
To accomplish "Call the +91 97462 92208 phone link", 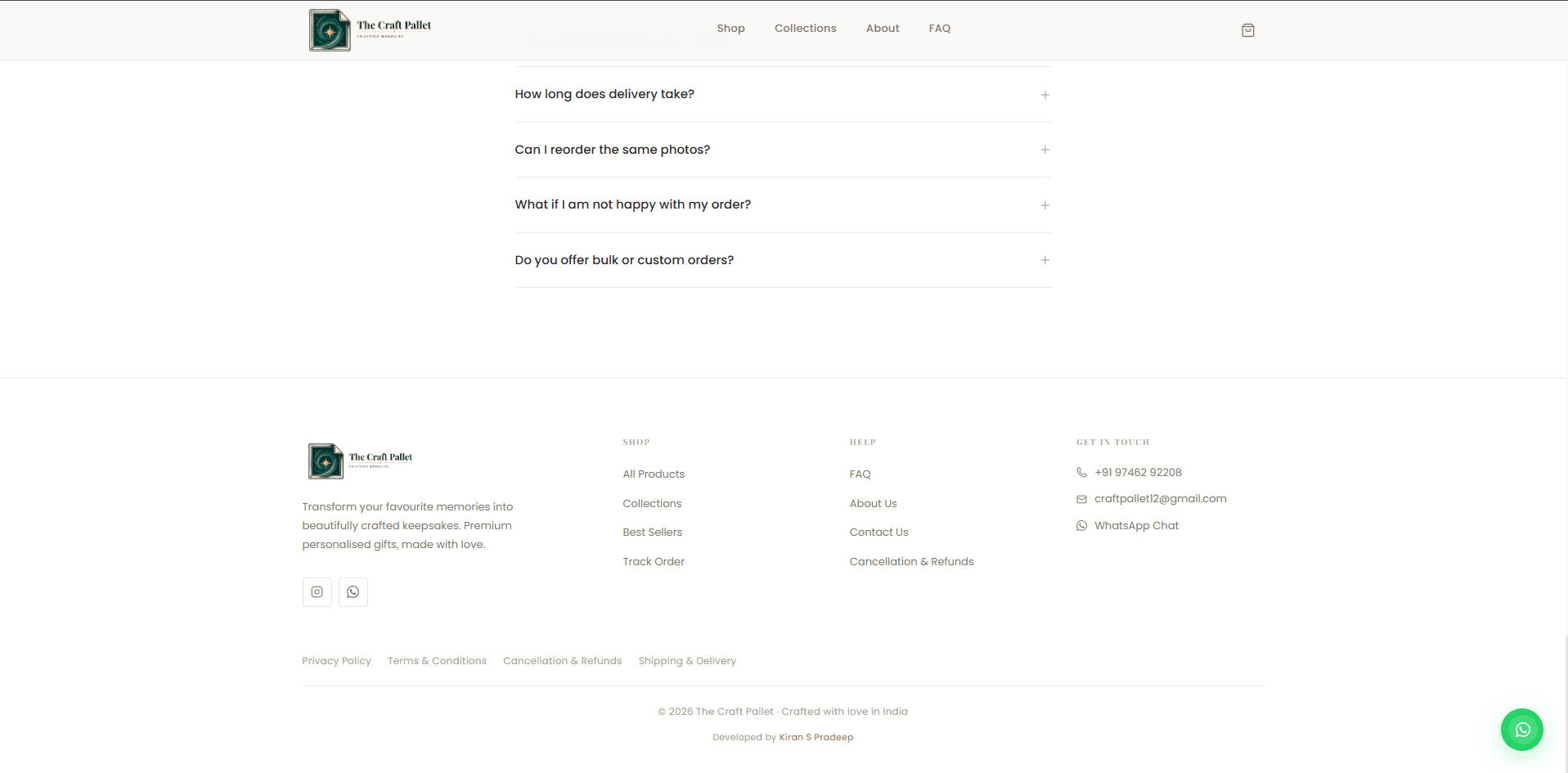I will click(x=1138, y=473).
